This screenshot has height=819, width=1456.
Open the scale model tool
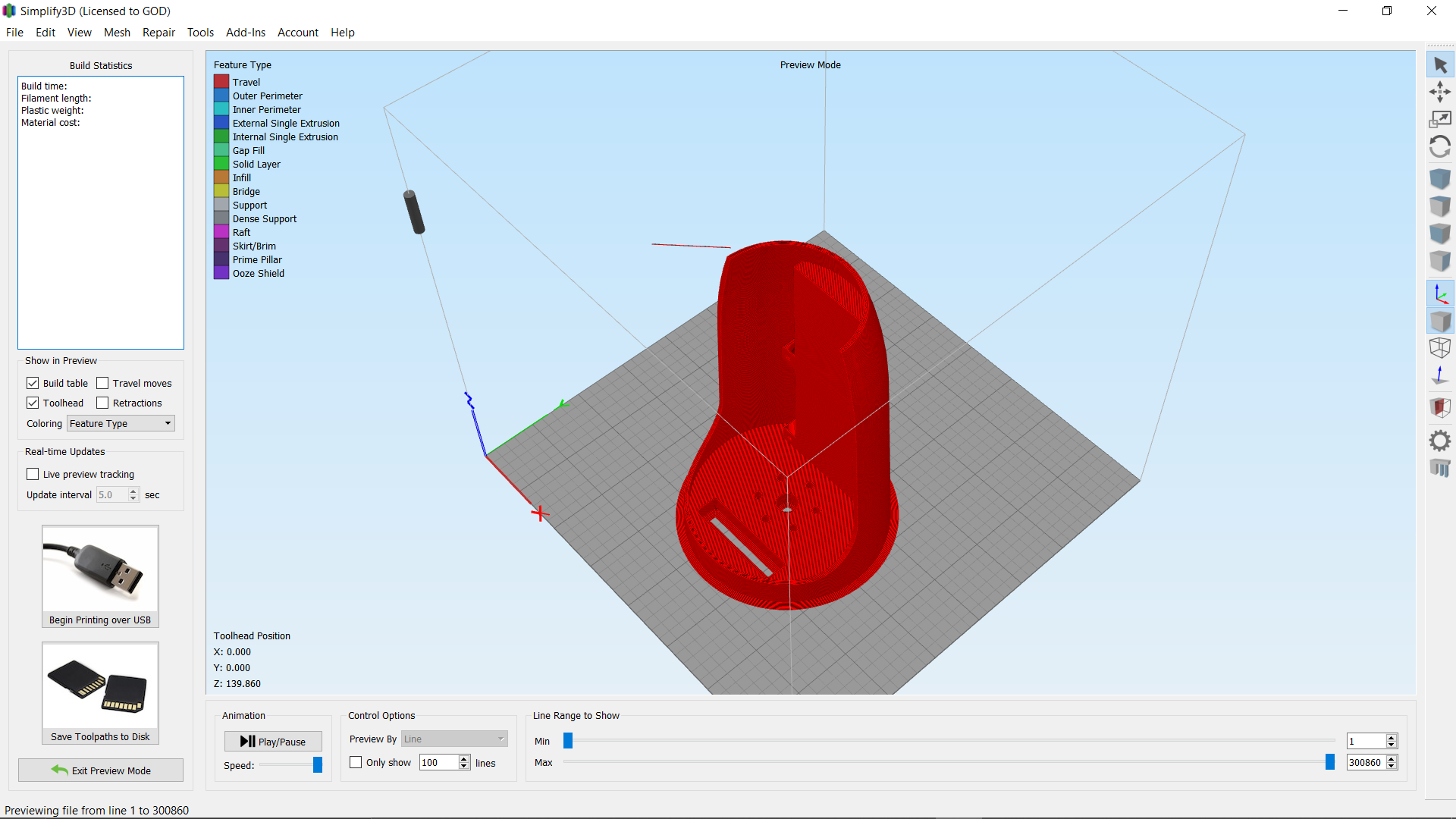point(1440,119)
